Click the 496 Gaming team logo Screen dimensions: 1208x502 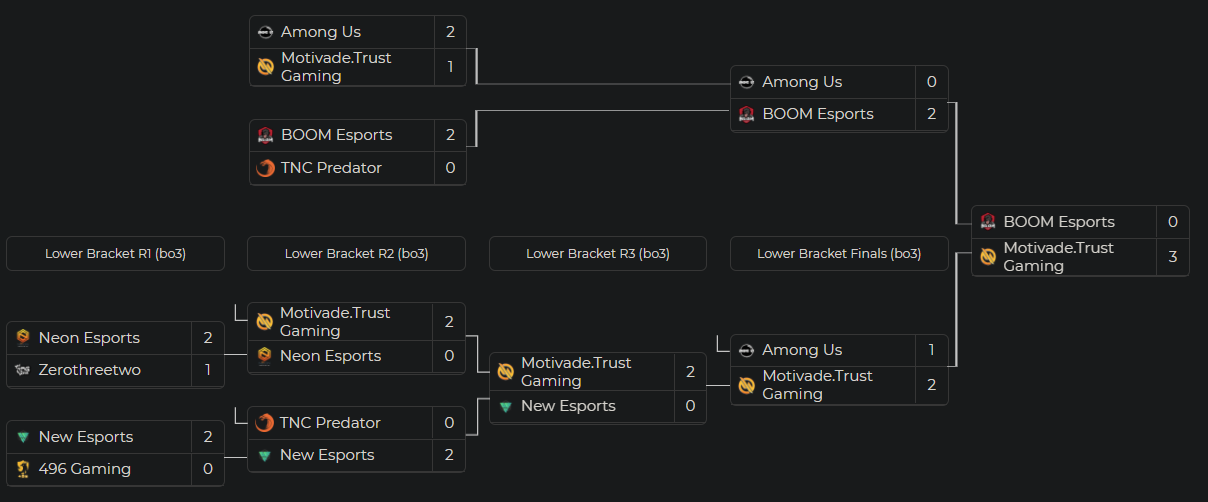(x=23, y=469)
